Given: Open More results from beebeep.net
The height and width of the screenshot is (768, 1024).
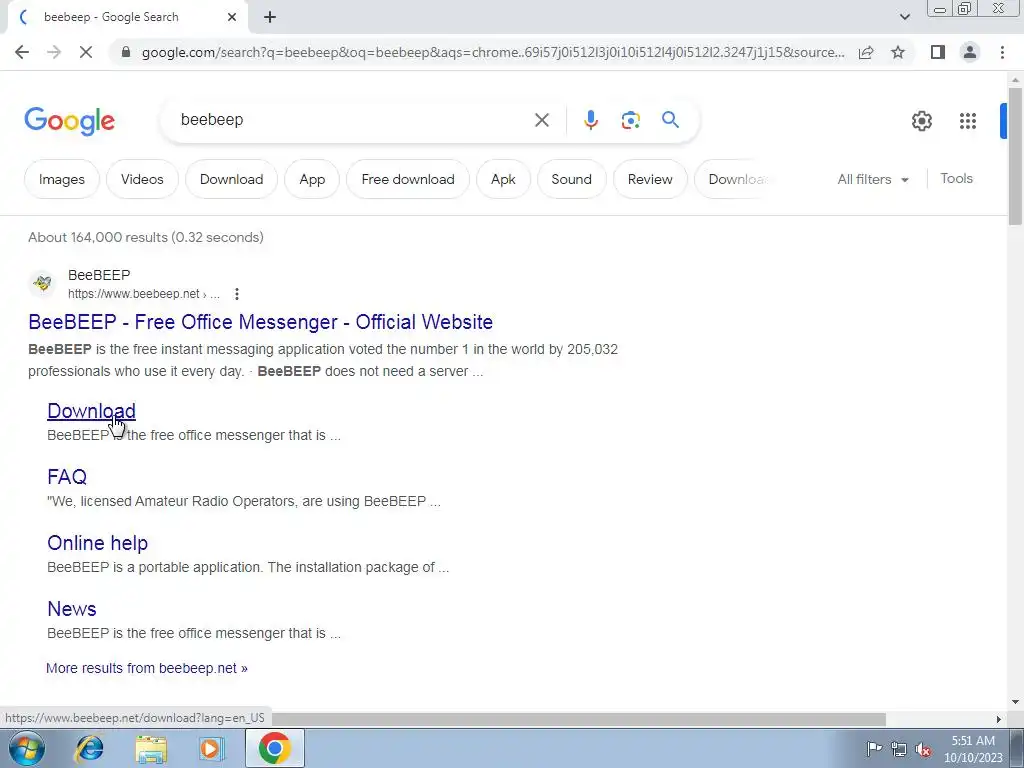Looking at the screenshot, I should tap(147, 668).
